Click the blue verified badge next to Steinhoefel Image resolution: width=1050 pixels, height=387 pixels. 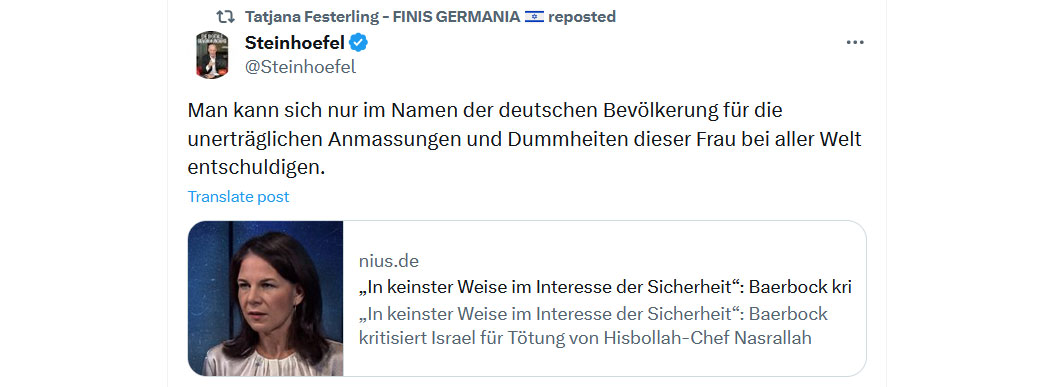360,44
